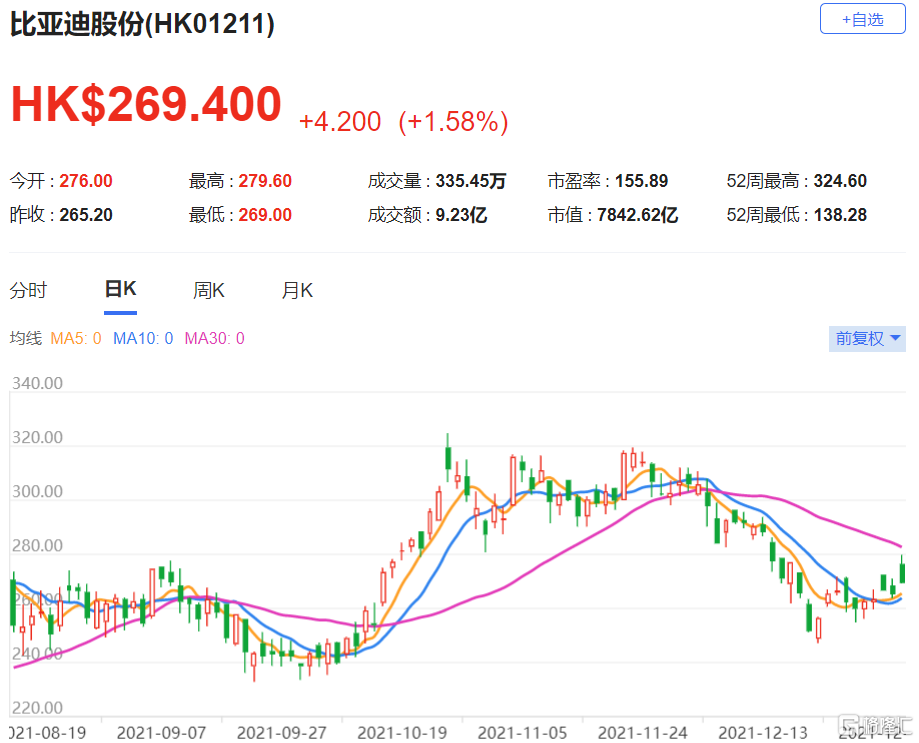Select the 日K daily chart tab
The height and width of the screenshot is (743, 919).
(x=120, y=289)
